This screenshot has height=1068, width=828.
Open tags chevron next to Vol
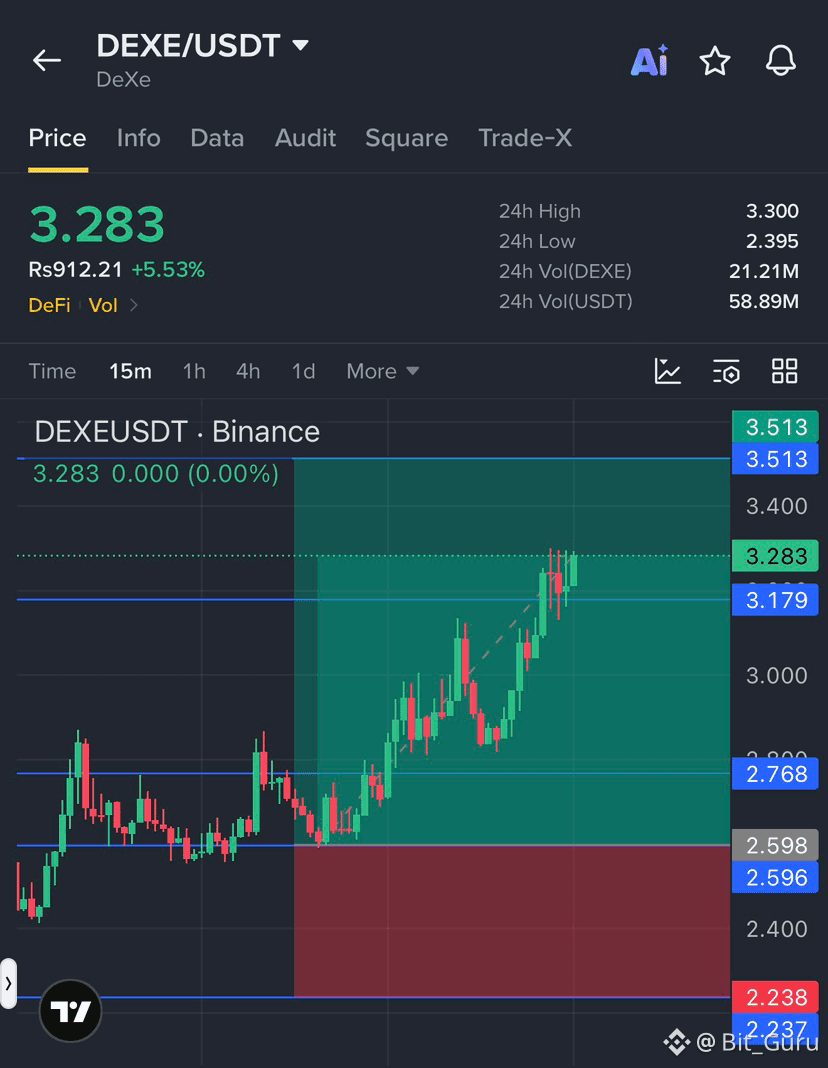(x=133, y=305)
